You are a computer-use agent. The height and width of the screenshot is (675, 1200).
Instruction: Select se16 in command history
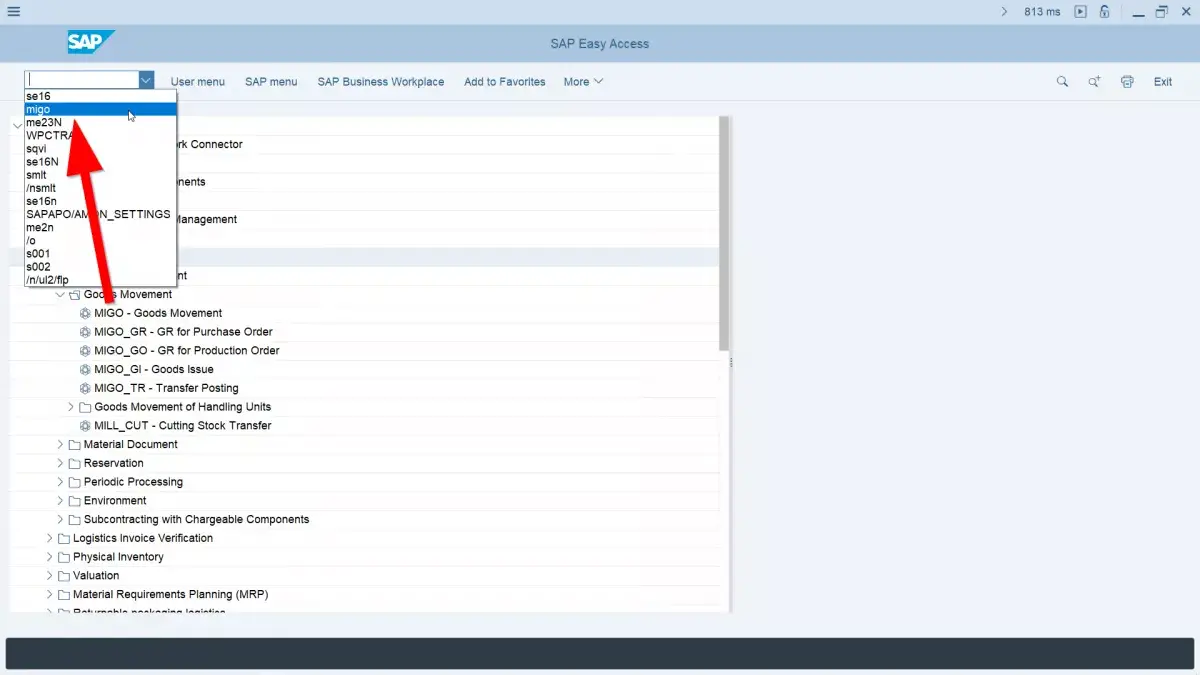[100, 96]
